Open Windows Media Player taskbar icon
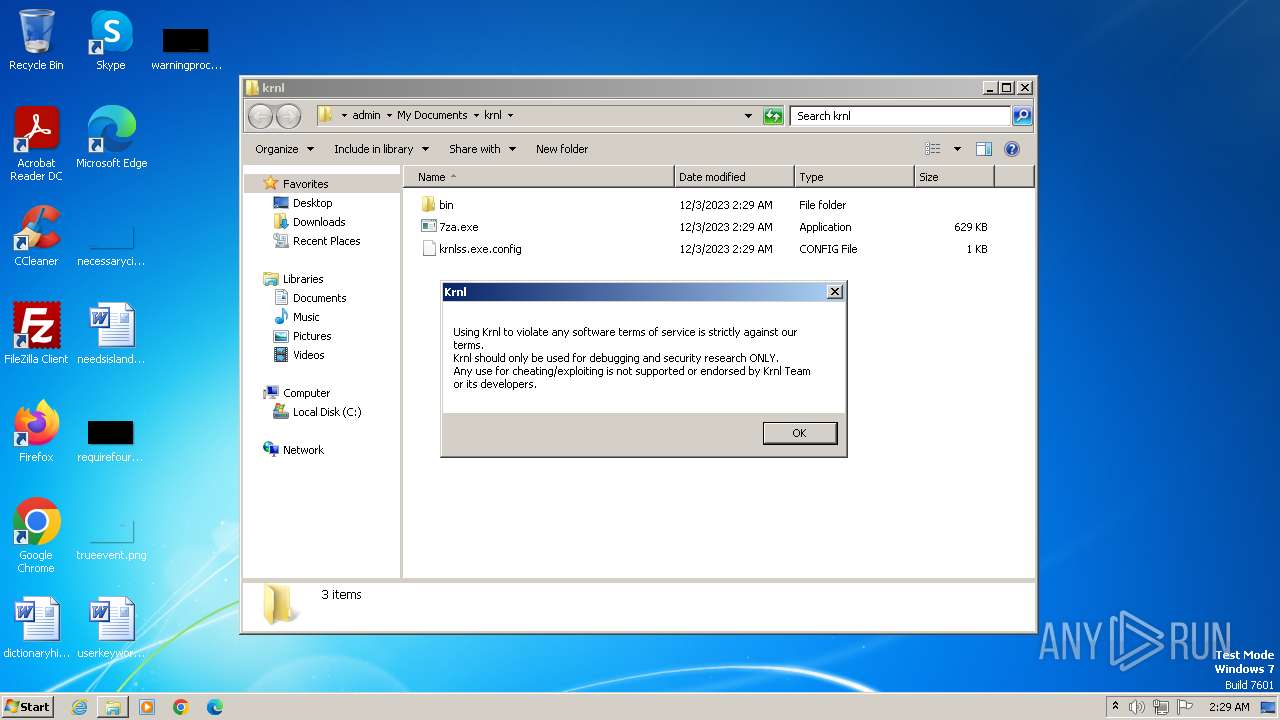 coord(147,707)
